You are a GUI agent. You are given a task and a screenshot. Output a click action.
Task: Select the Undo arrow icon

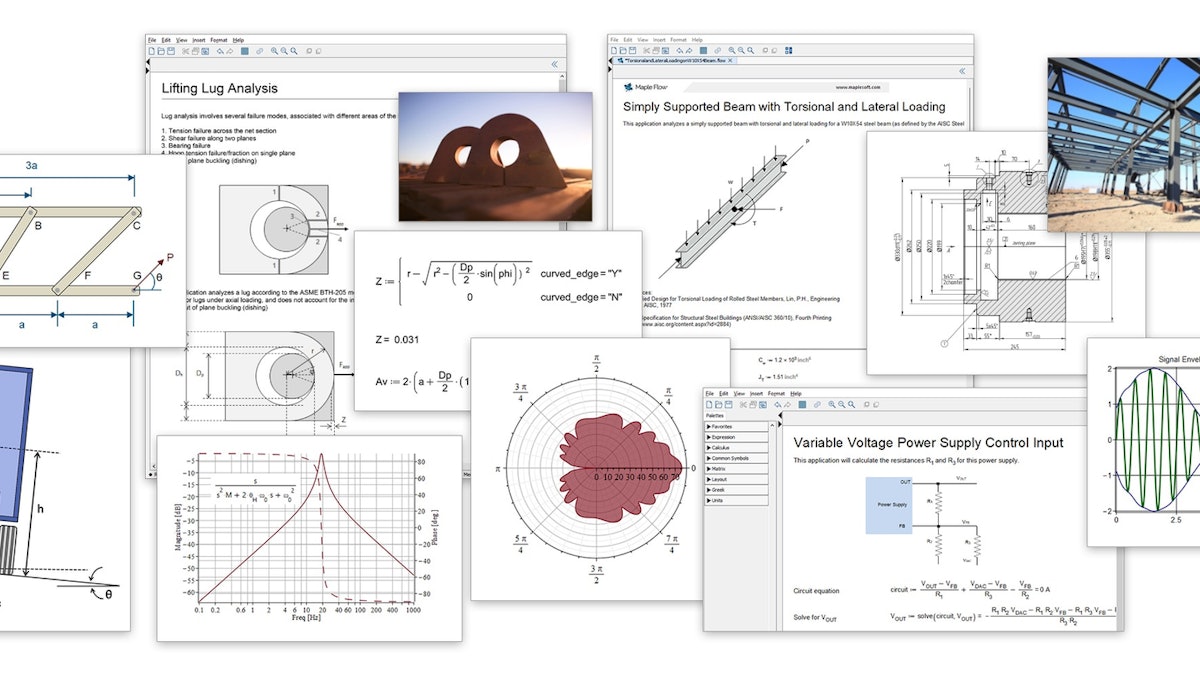[679, 50]
